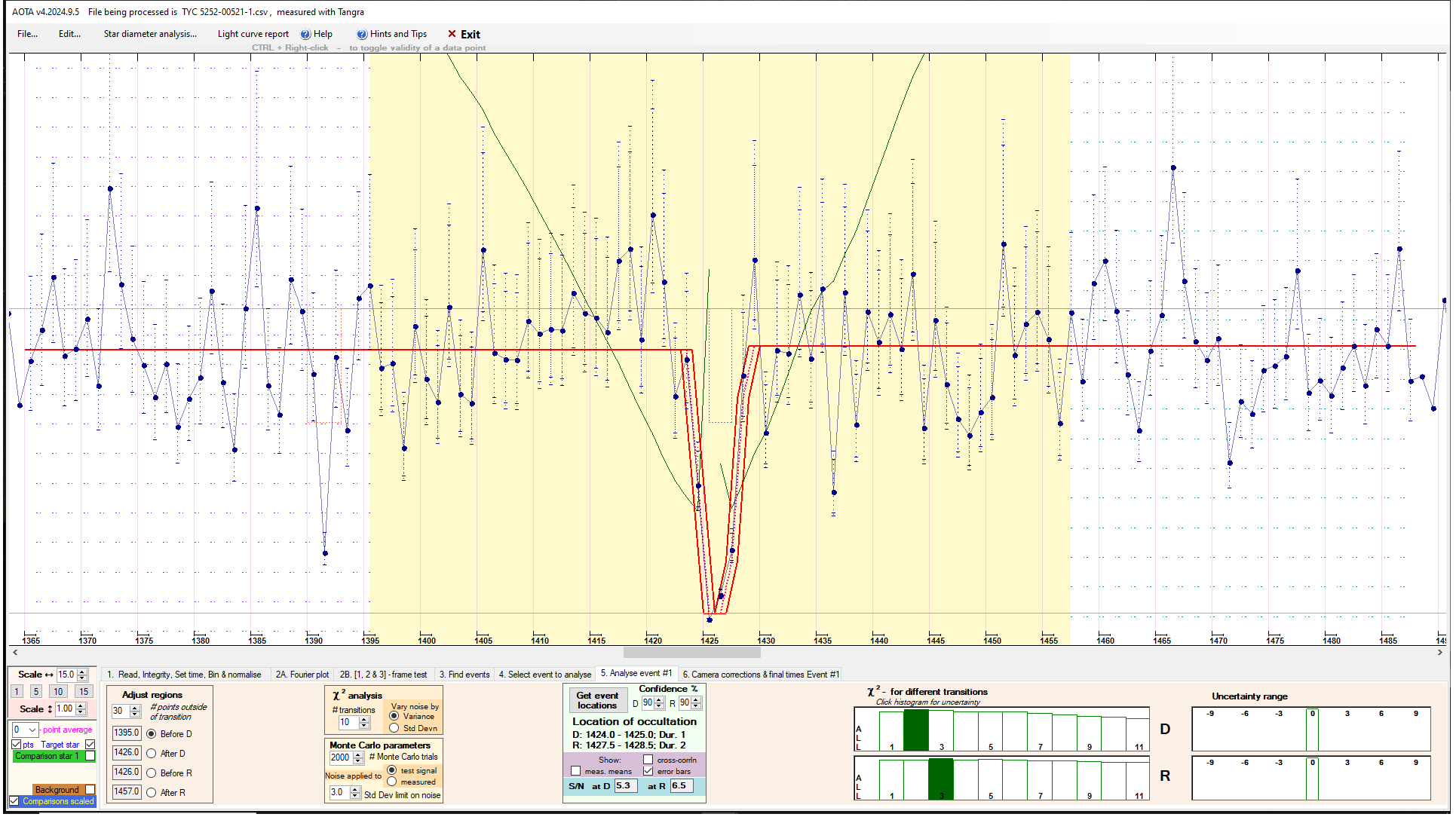Enable the Comparison star 1 checkbox

coord(90,756)
